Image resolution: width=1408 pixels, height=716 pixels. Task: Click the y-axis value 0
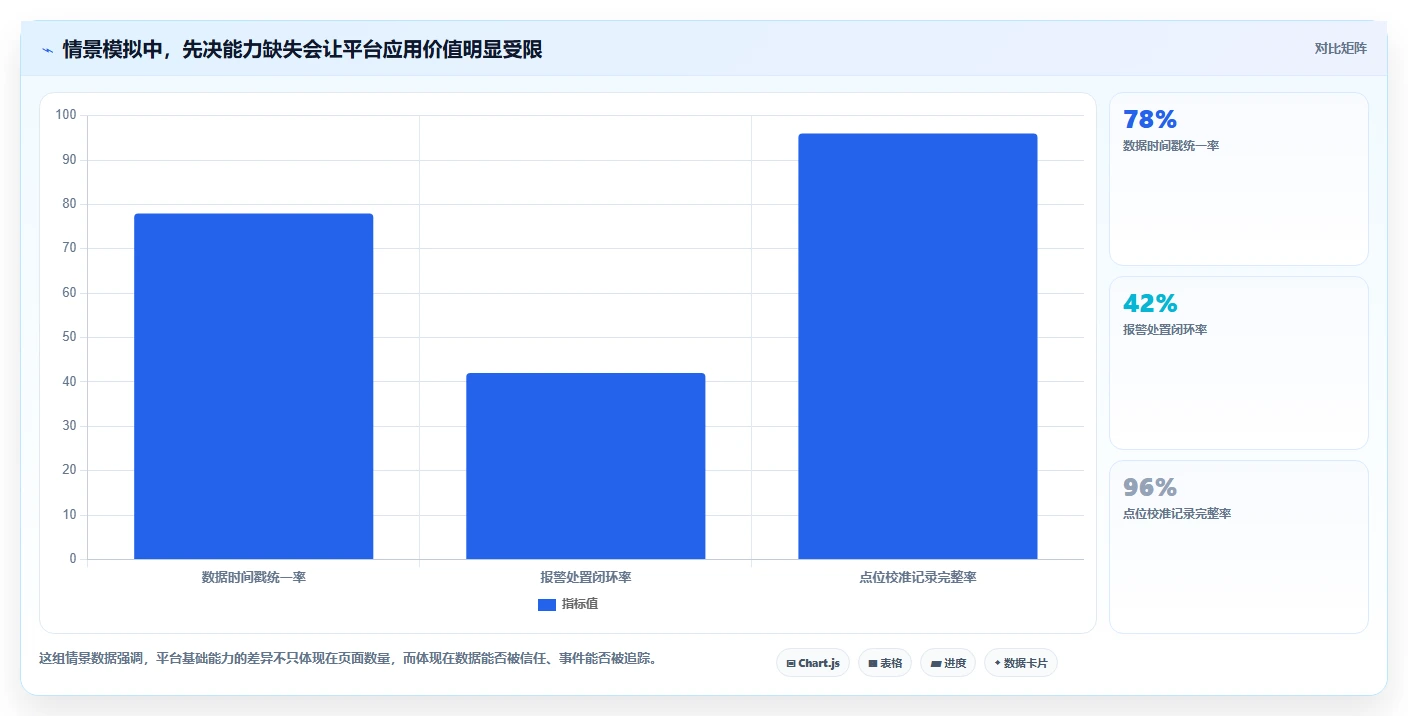(73, 559)
